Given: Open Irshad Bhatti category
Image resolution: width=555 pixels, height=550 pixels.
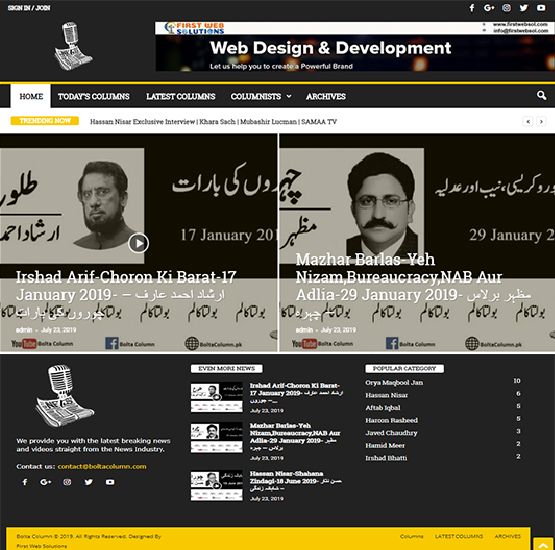Looking at the screenshot, I should click(x=386, y=458).
